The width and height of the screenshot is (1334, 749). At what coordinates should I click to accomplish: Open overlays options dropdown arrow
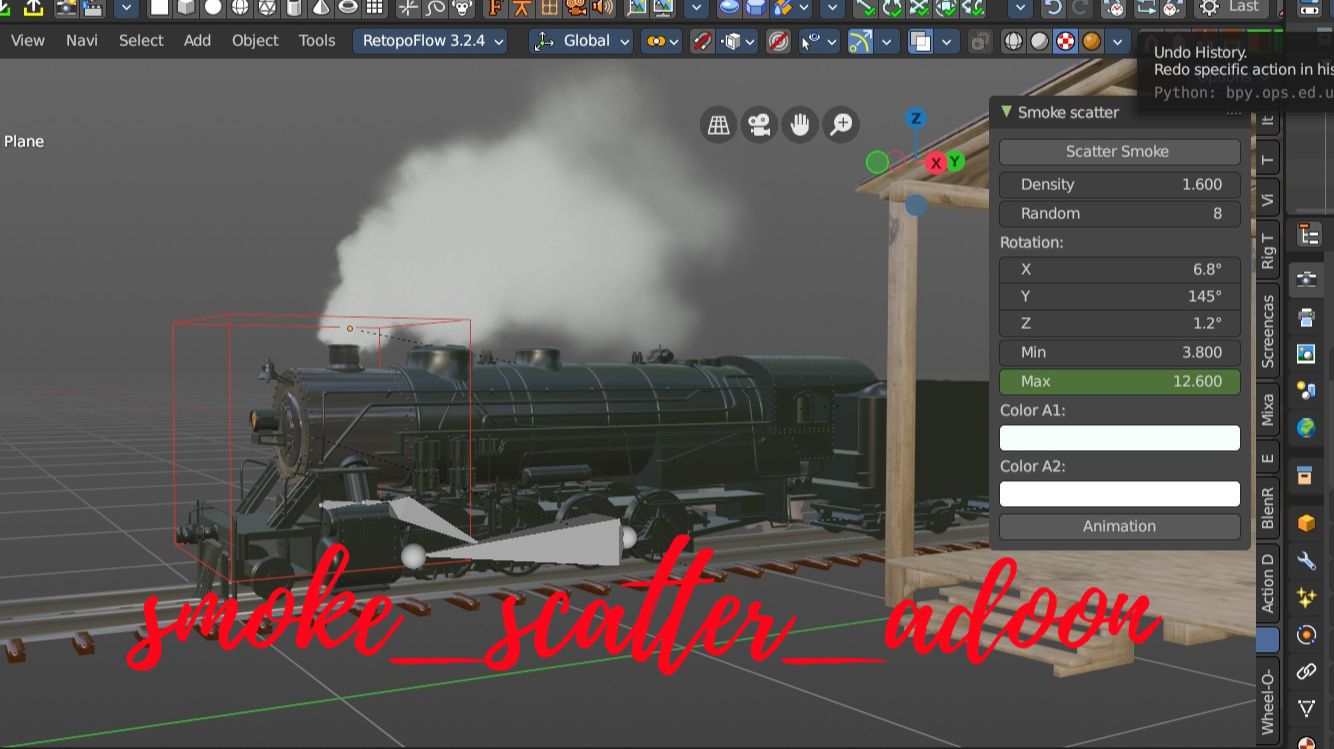pos(946,42)
